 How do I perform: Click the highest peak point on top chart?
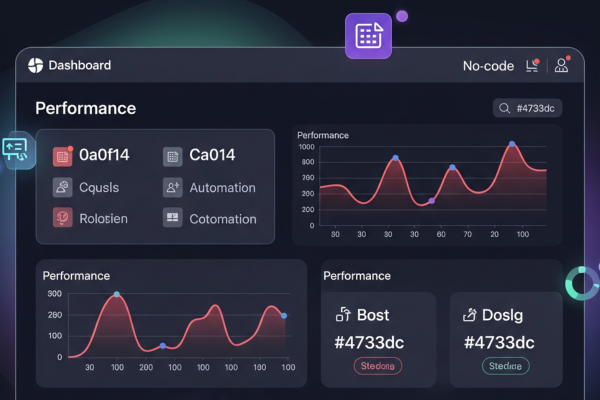pos(512,144)
